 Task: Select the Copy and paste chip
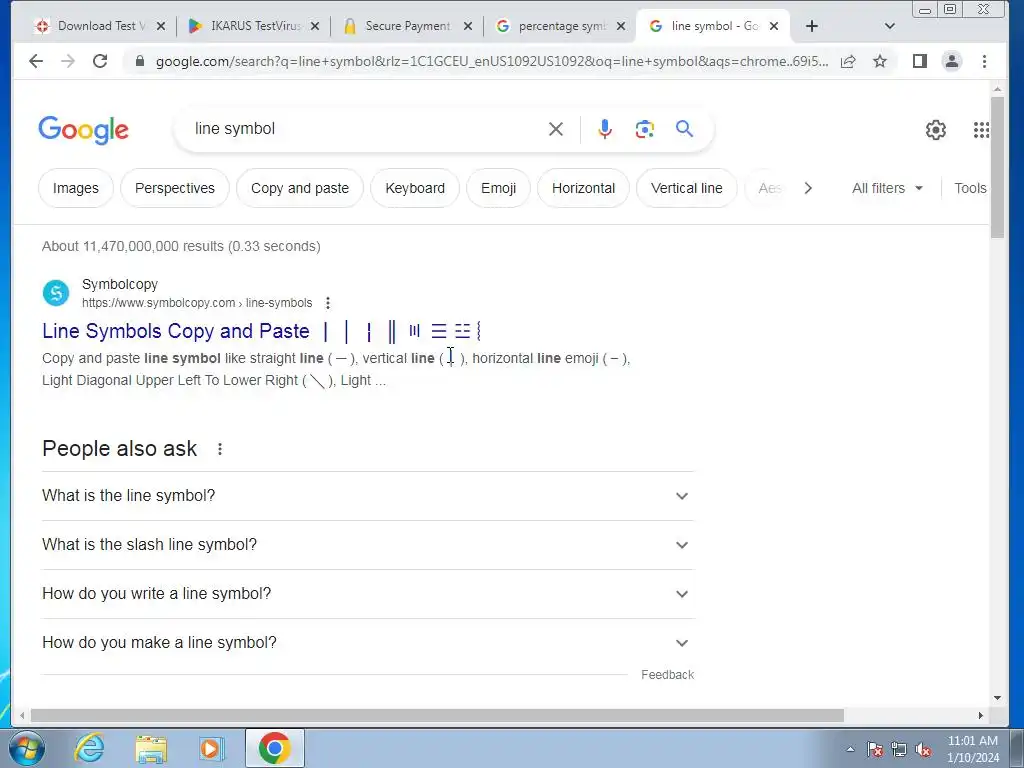pos(300,188)
